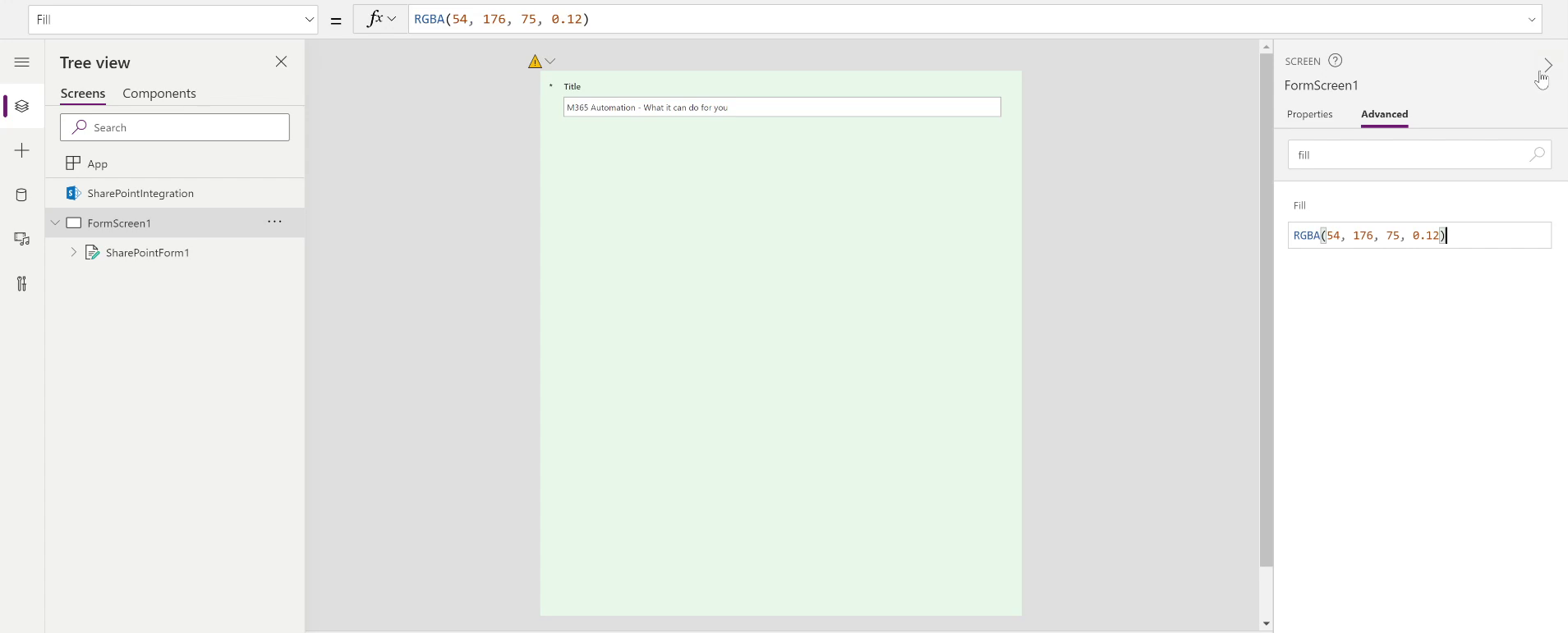Click the tree view Search field
This screenshot has width=1568, height=633.
pyautogui.click(x=175, y=127)
